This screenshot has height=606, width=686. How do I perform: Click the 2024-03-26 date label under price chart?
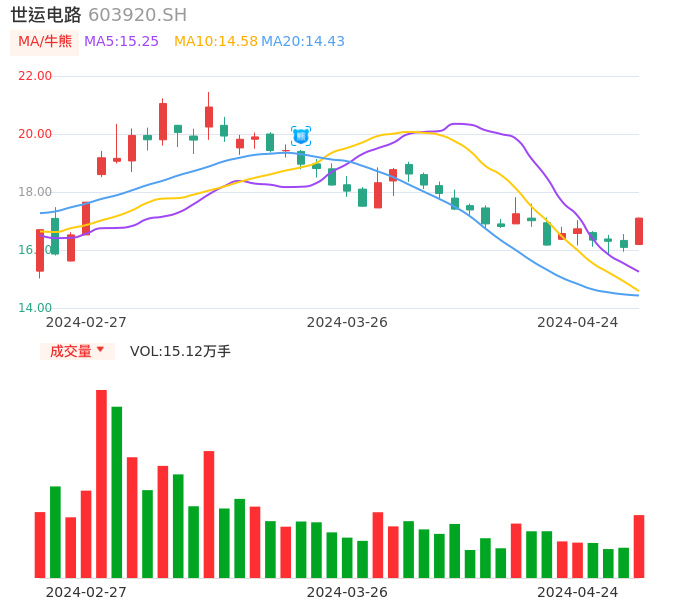(347, 322)
